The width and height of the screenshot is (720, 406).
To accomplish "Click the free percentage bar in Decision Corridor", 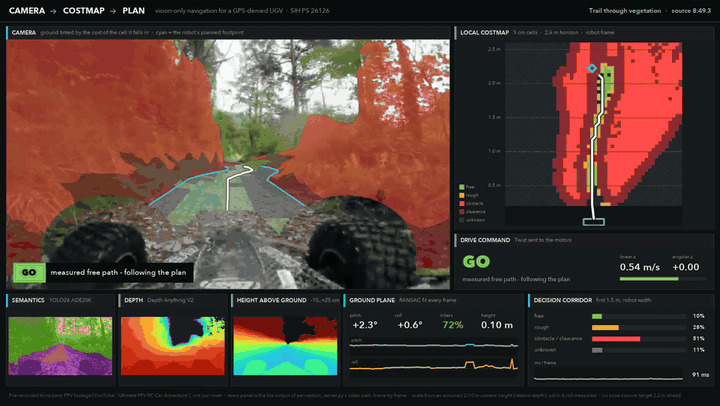I will click(x=639, y=316).
